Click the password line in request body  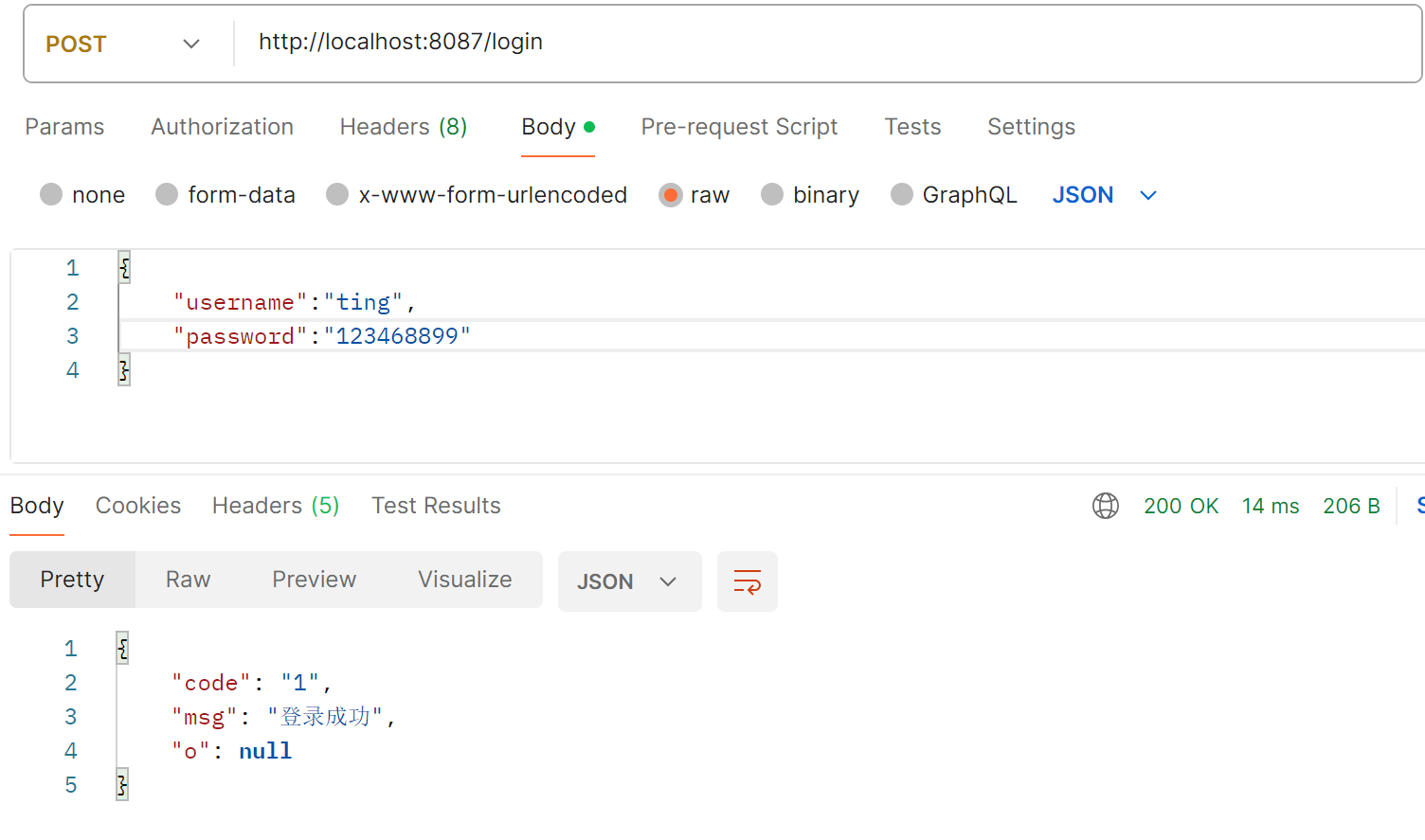[x=322, y=336]
